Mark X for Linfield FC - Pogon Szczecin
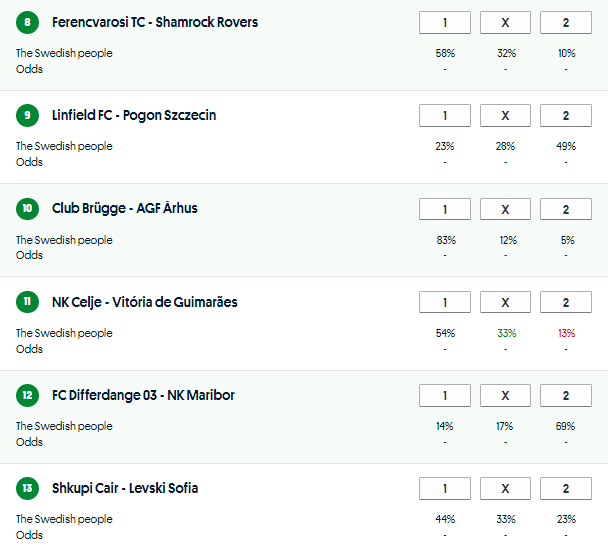The width and height of the screenshot is (608, 554). click(x=505, y=116)
